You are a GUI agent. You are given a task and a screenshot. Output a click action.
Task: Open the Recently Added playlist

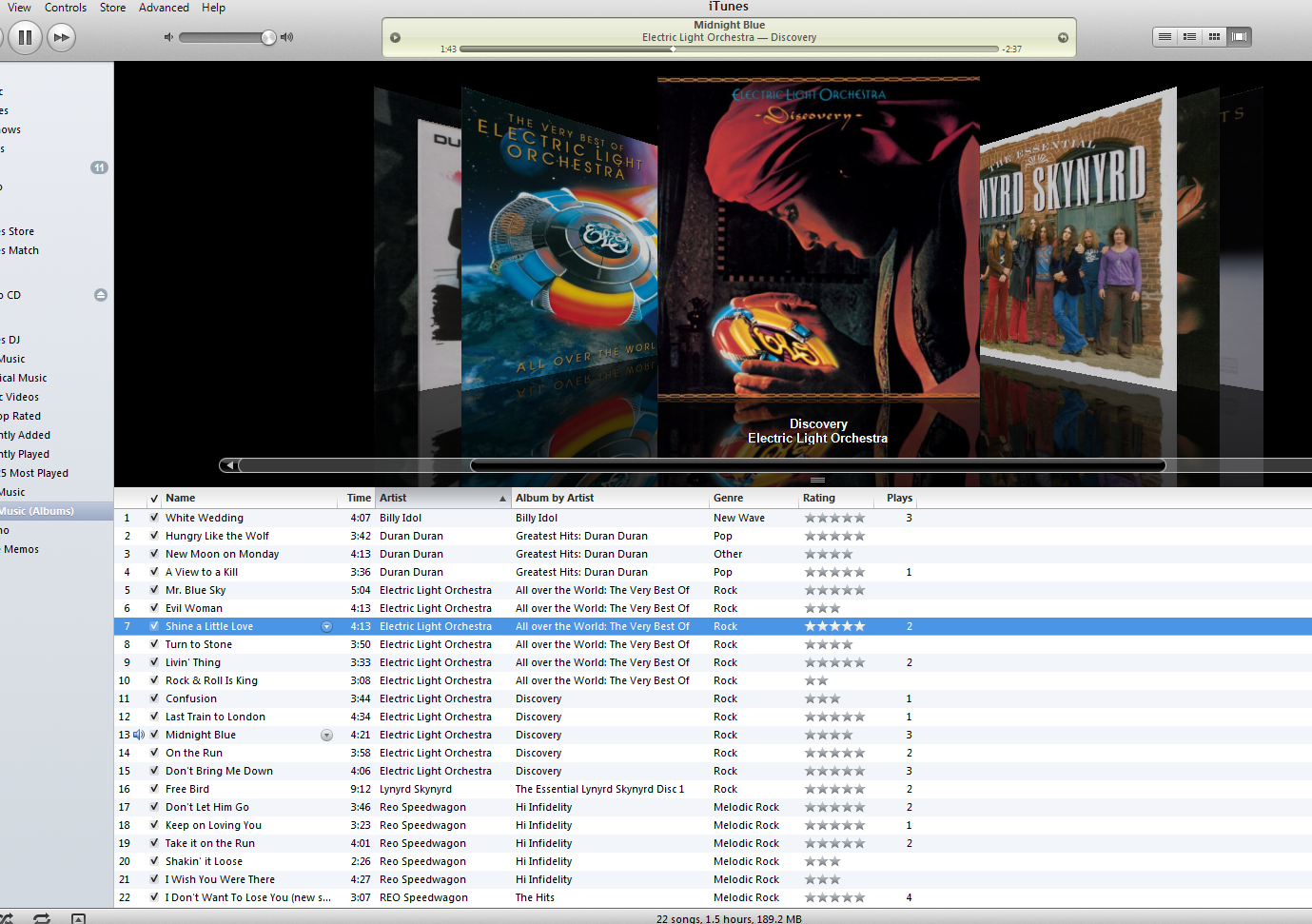pyautogui.click(x=56, y=435)
